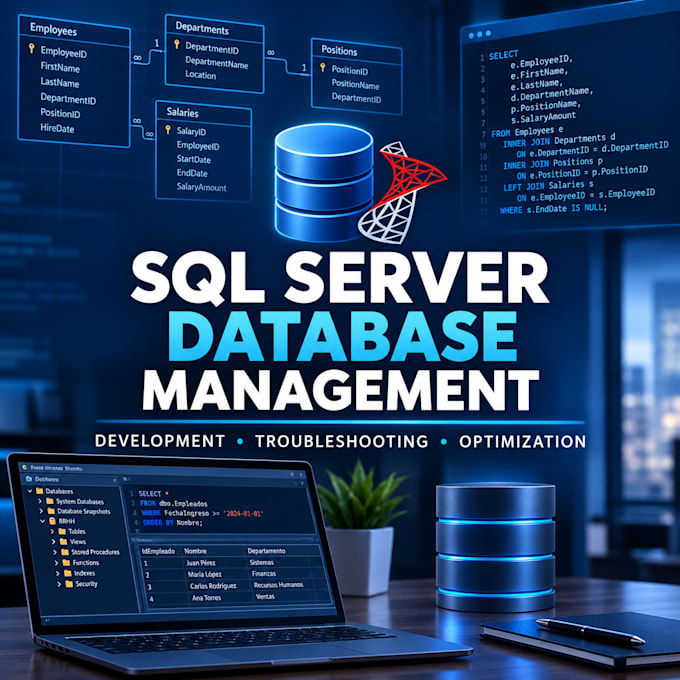Click the OPTIMIZATION tagline word
The image size is (680, 680).
coord(522,441)
